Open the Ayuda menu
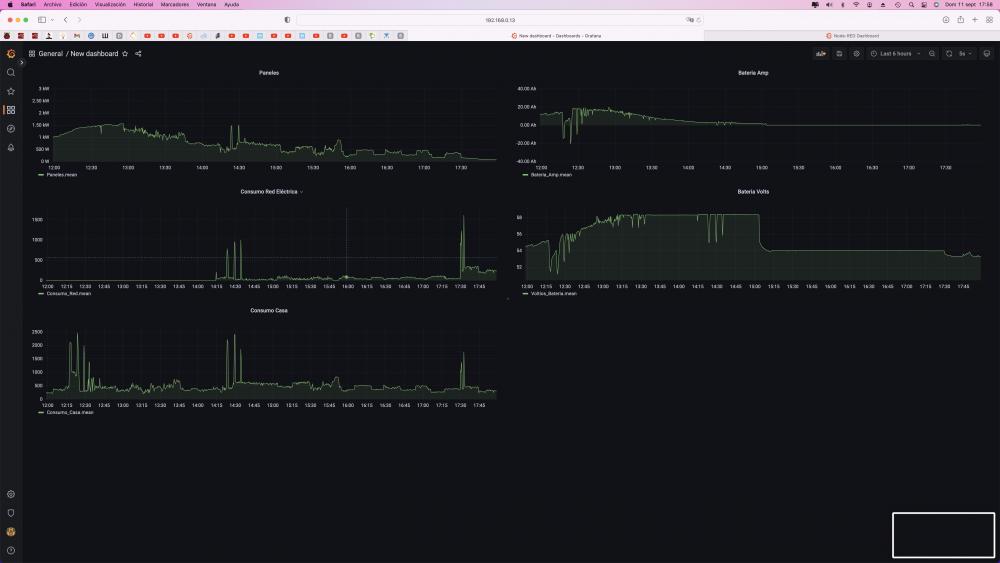Viewport: 1000px width, 563px height. pyautogui.click(x=232, y=4)
